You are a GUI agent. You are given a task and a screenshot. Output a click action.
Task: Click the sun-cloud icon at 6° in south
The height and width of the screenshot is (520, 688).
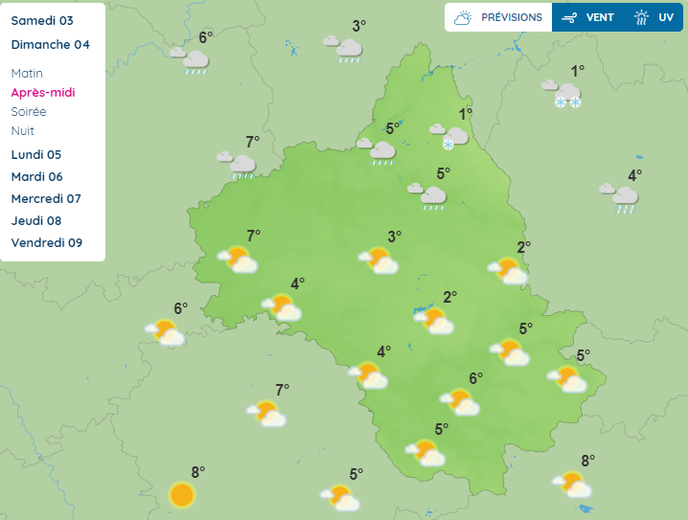click(460, 402)
